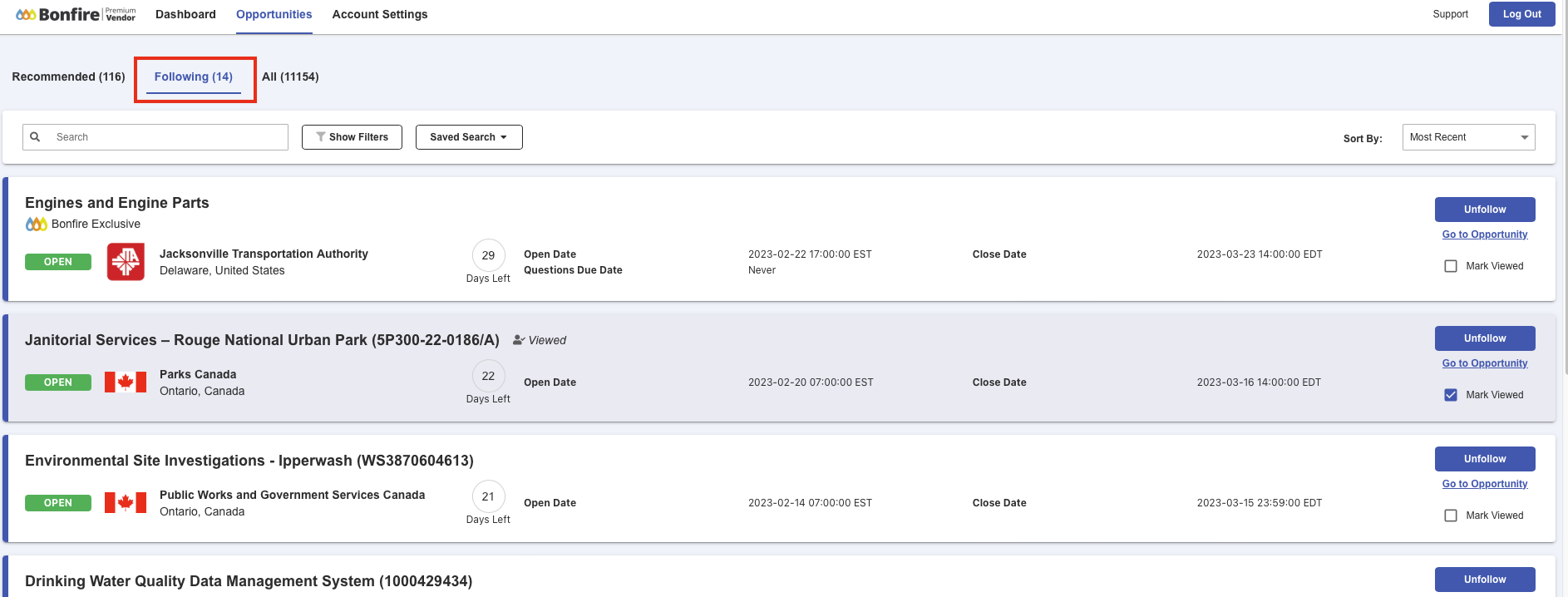Click Parks Canada organization name
This screenshot has height=597, width=1568.
[198, 374]
